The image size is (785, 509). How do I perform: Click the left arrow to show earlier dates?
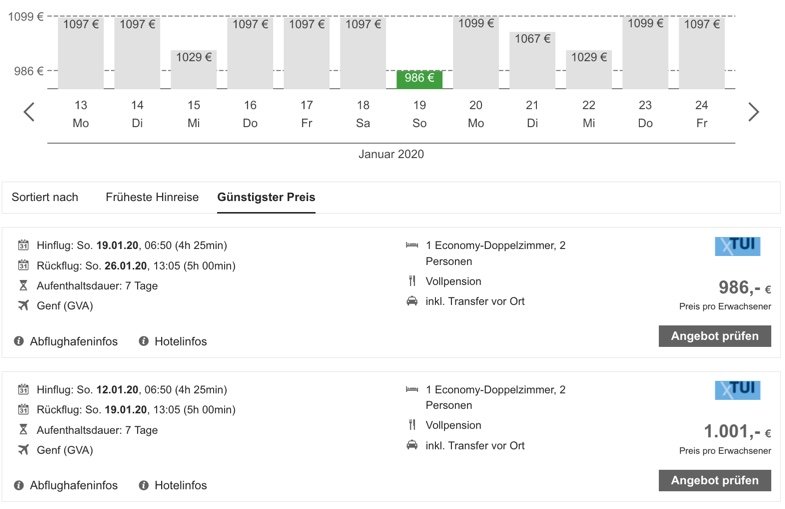pyautogui.click(x=29, y=112)
